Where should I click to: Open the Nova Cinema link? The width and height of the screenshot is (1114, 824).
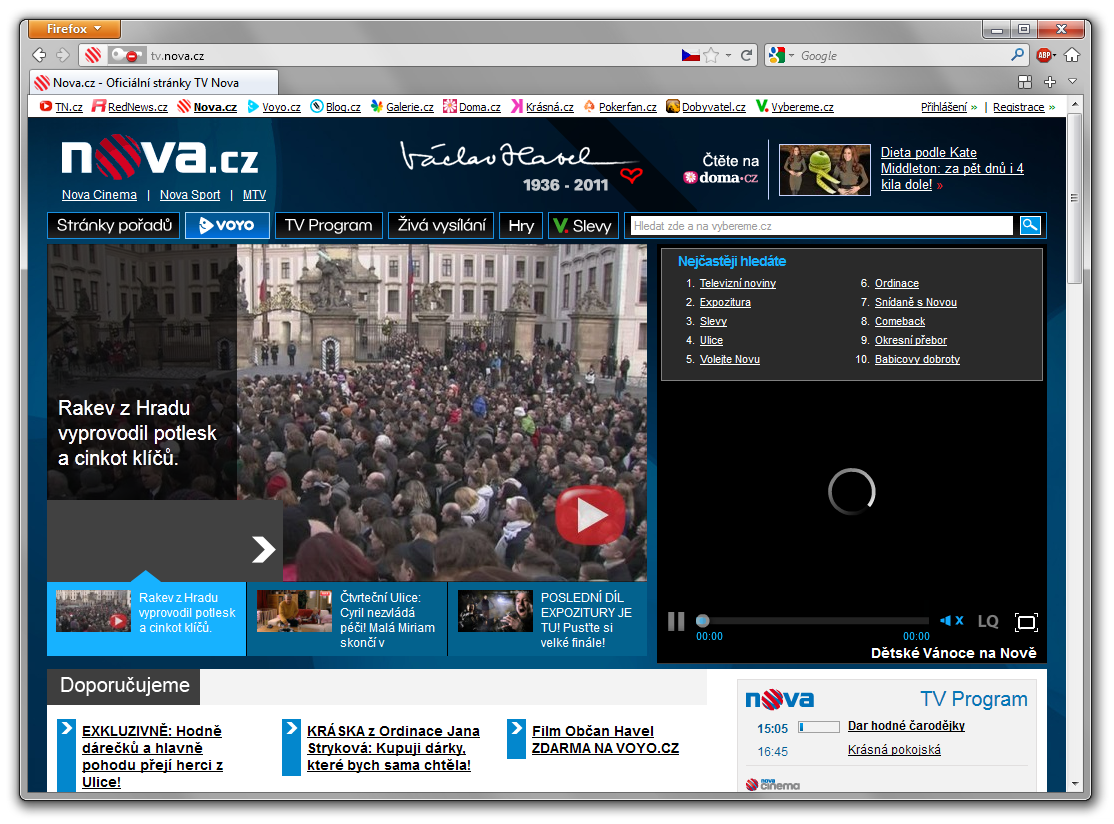[99, 195]
